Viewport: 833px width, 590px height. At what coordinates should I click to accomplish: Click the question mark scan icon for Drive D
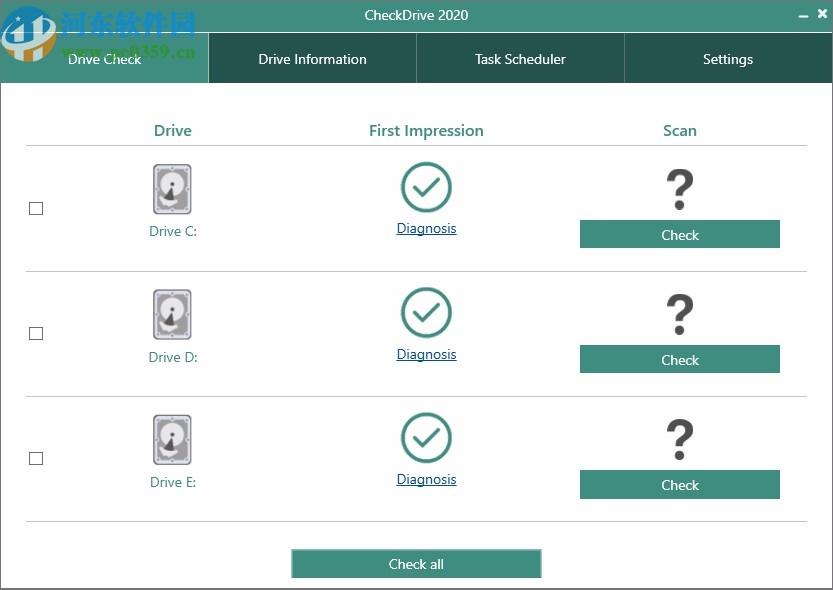tap(680, 313)
